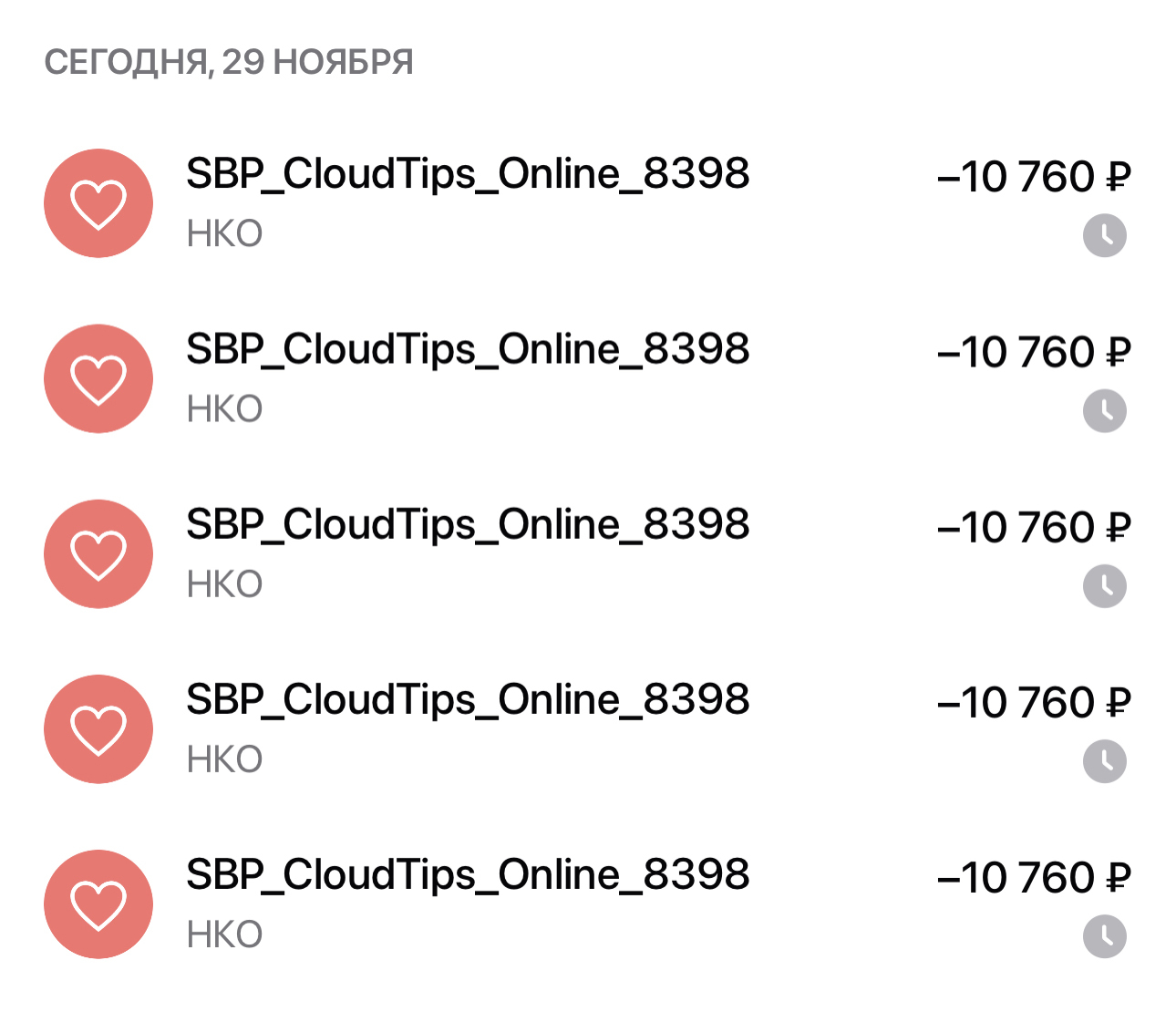Click the "Сегодня, 29 ноября" date header
The width and height of the screenshot is (1176, 1012).
(229, 62)
